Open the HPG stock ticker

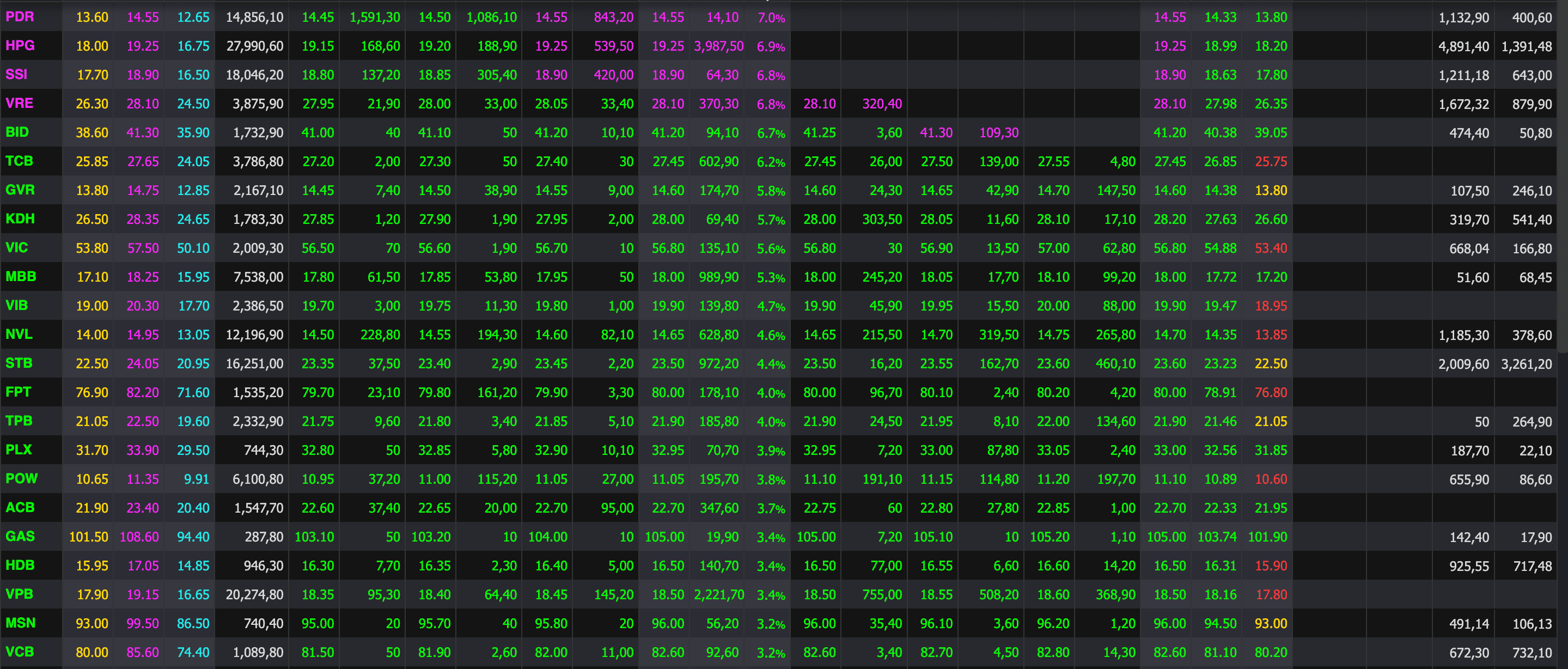point(20,46)
